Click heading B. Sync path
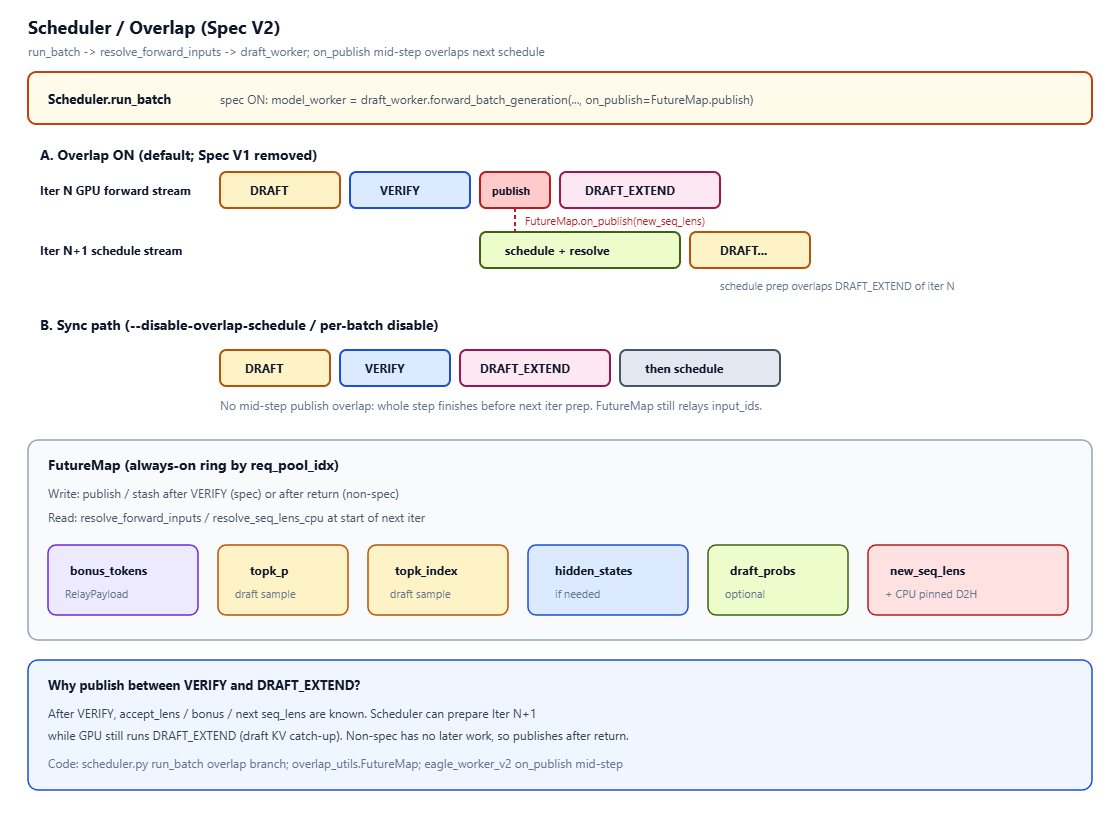1120x820 pixels. coord(239,325)
